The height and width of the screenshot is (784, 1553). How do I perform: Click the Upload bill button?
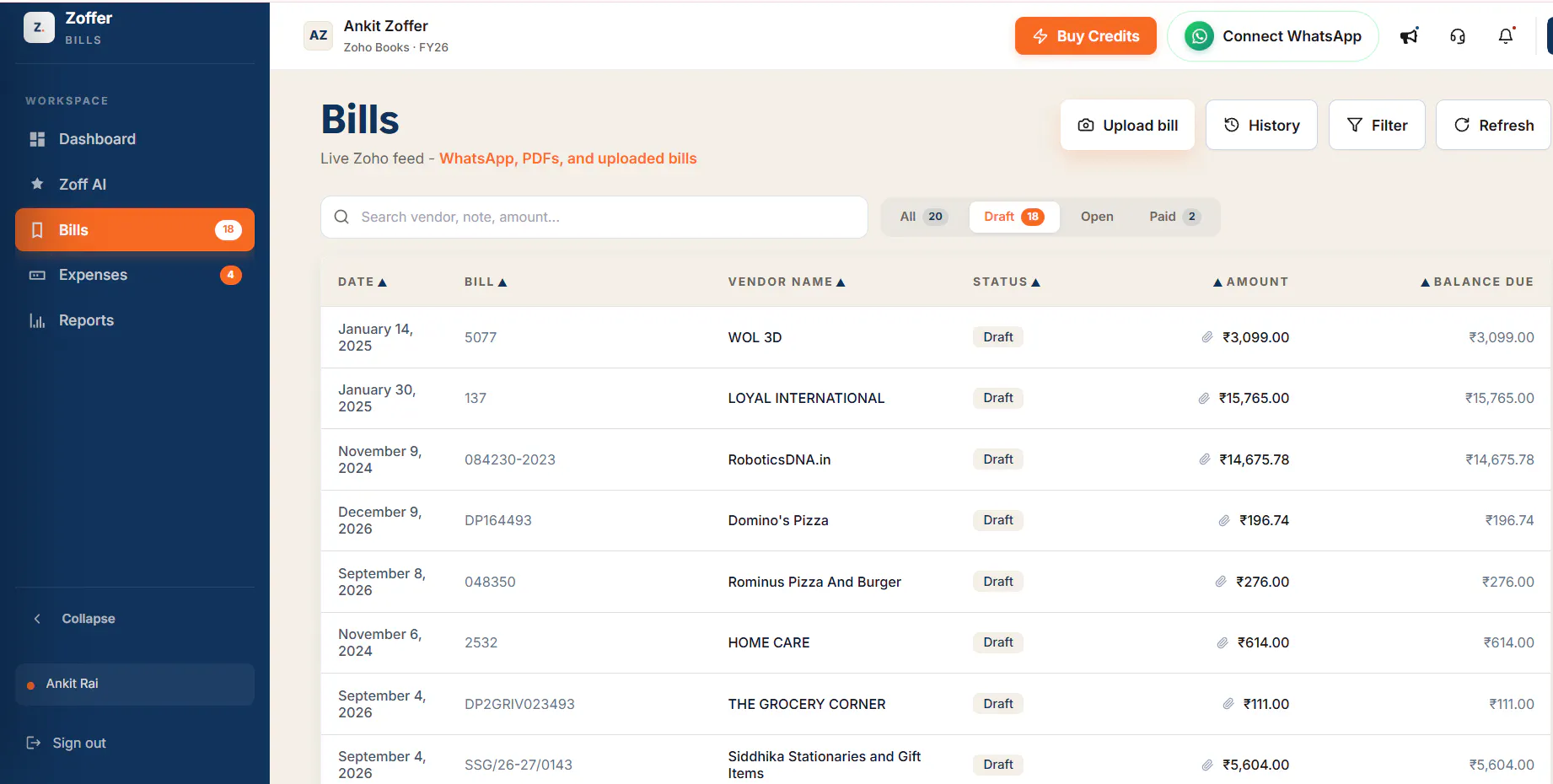[1127, 125]
